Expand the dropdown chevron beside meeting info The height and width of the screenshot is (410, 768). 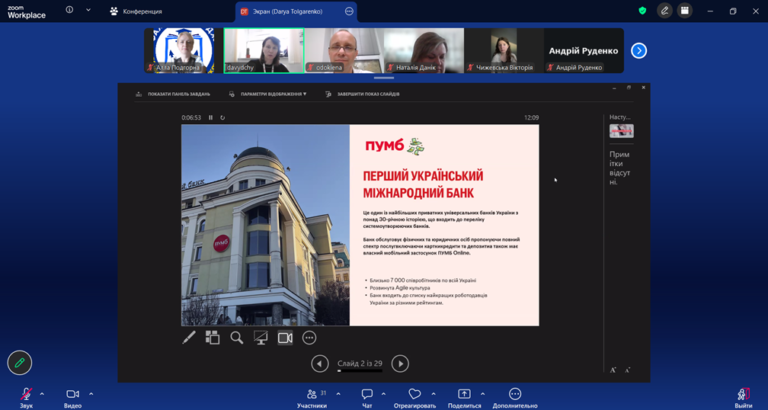[x=88, y=10]
